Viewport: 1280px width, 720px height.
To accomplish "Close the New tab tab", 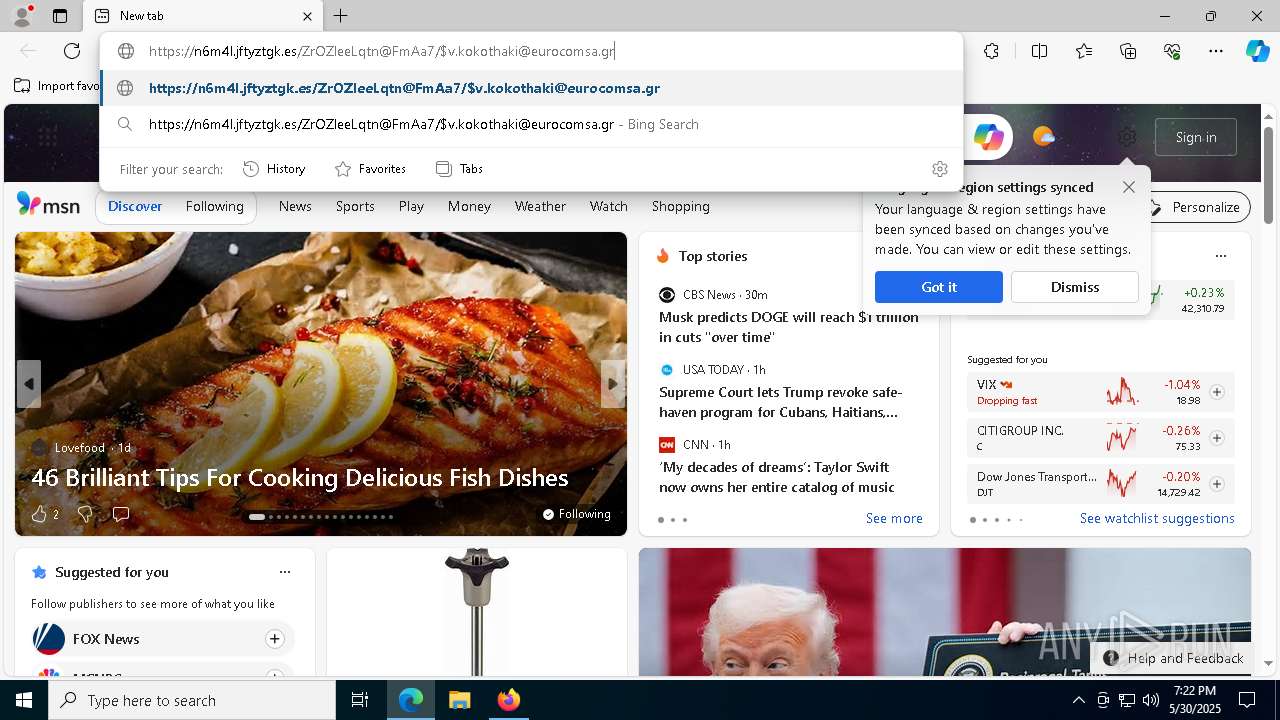I will 308,16.
